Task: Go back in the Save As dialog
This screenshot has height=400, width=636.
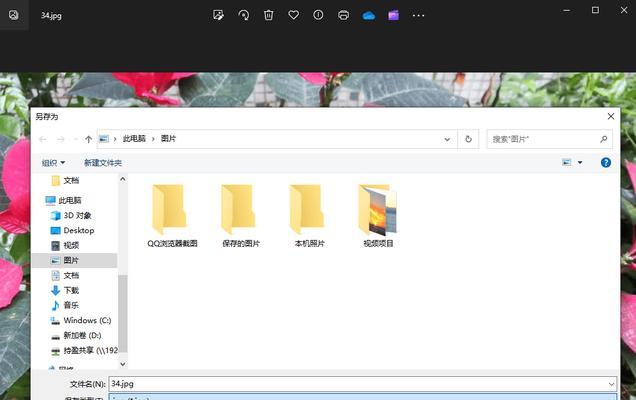Action: pos(43,139)
